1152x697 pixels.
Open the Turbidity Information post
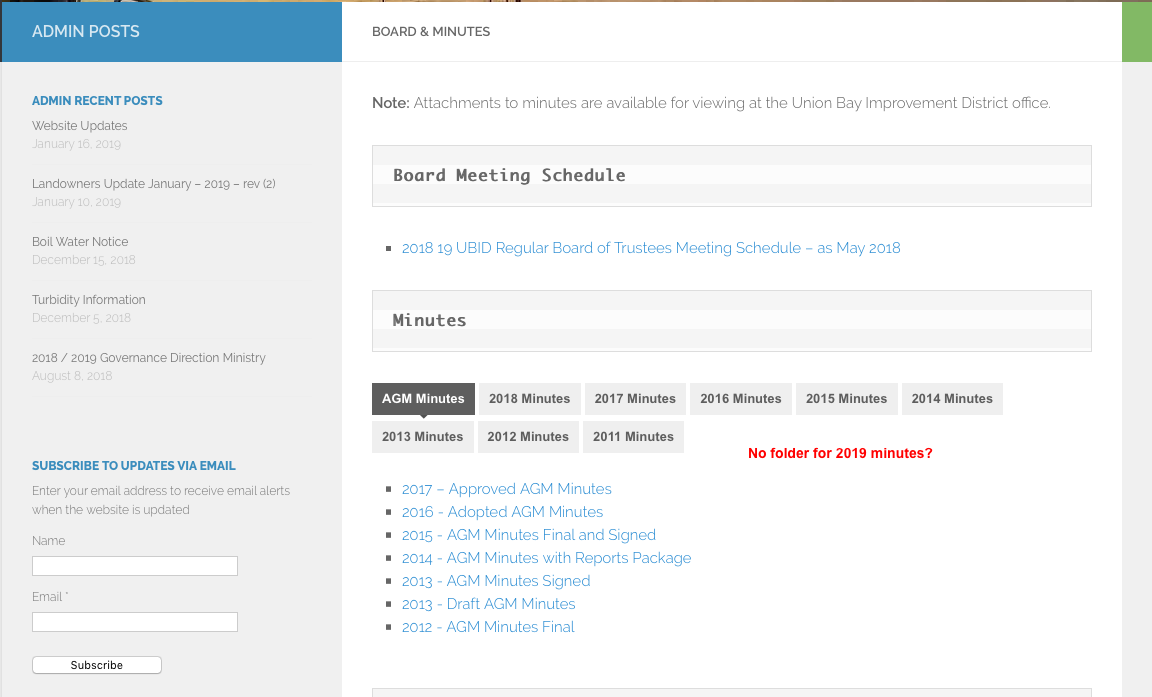tap(88, 300)
